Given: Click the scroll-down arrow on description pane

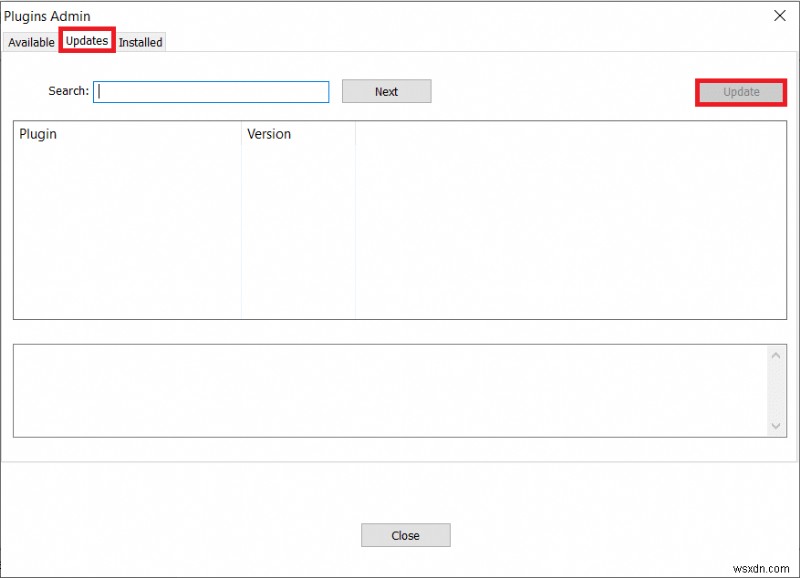Looking at the screenshot, I should coord(777,426).
